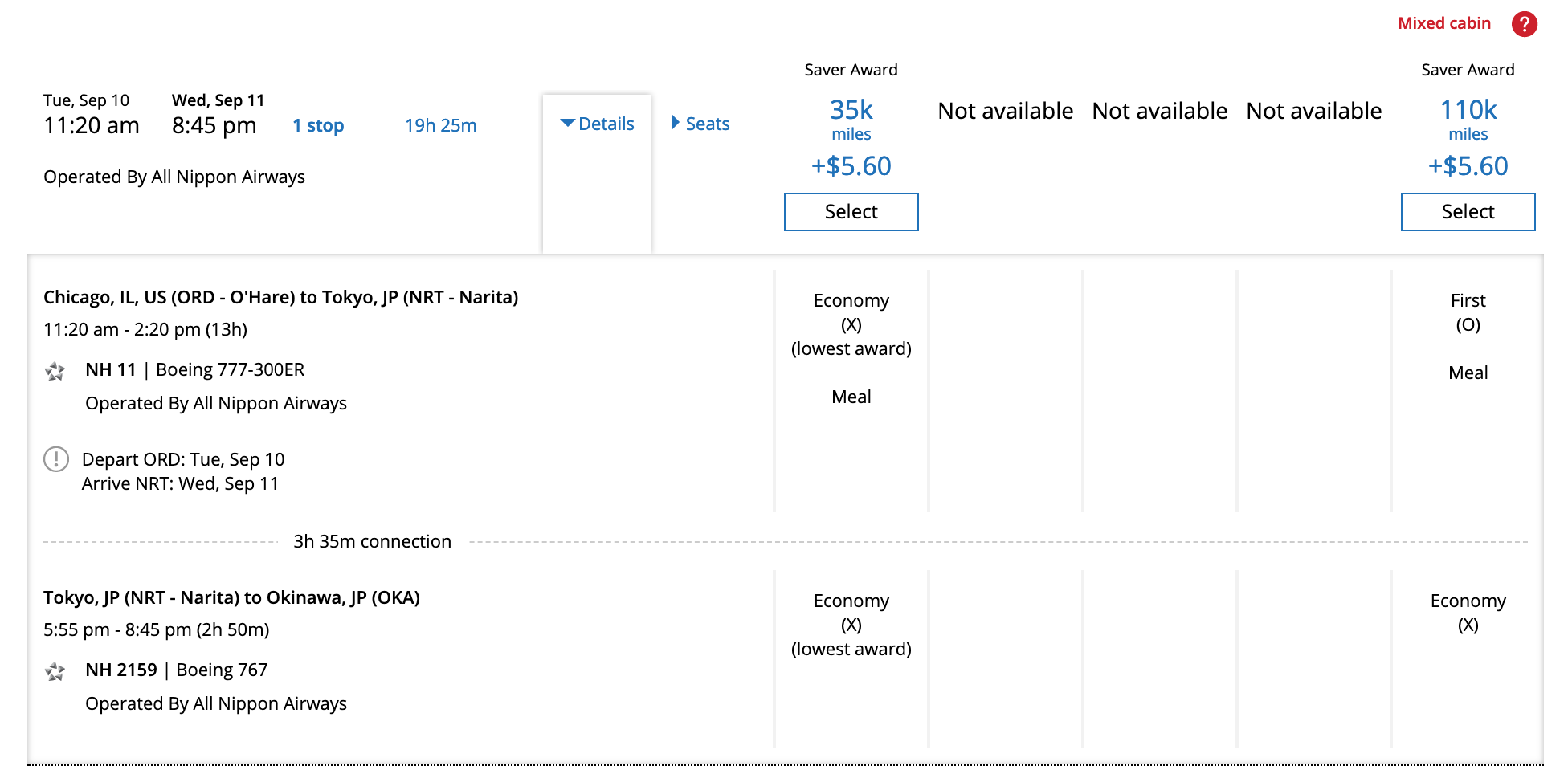Click the Chicago to Tokyo segment heading
This screenshot has width=1568, height=774.
click(x=280, y=298)
